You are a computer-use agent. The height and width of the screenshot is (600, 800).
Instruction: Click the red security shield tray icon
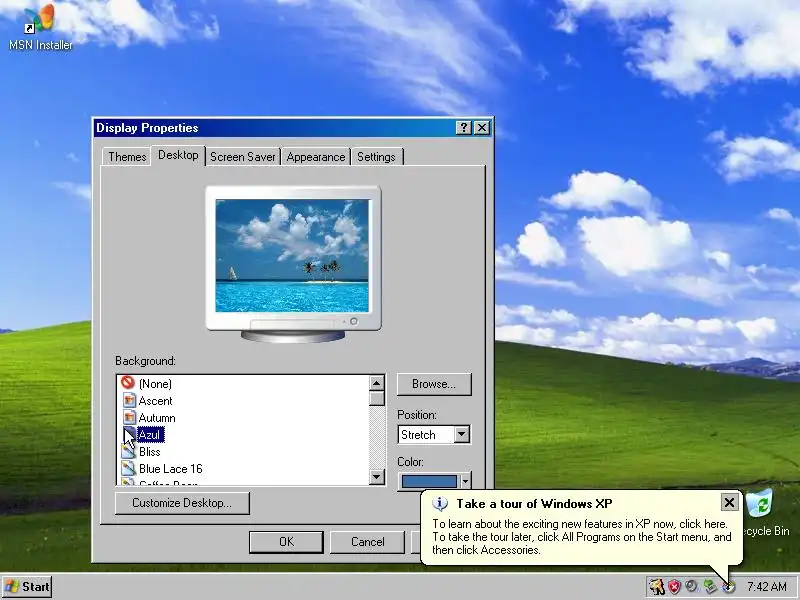coord(674,587)
